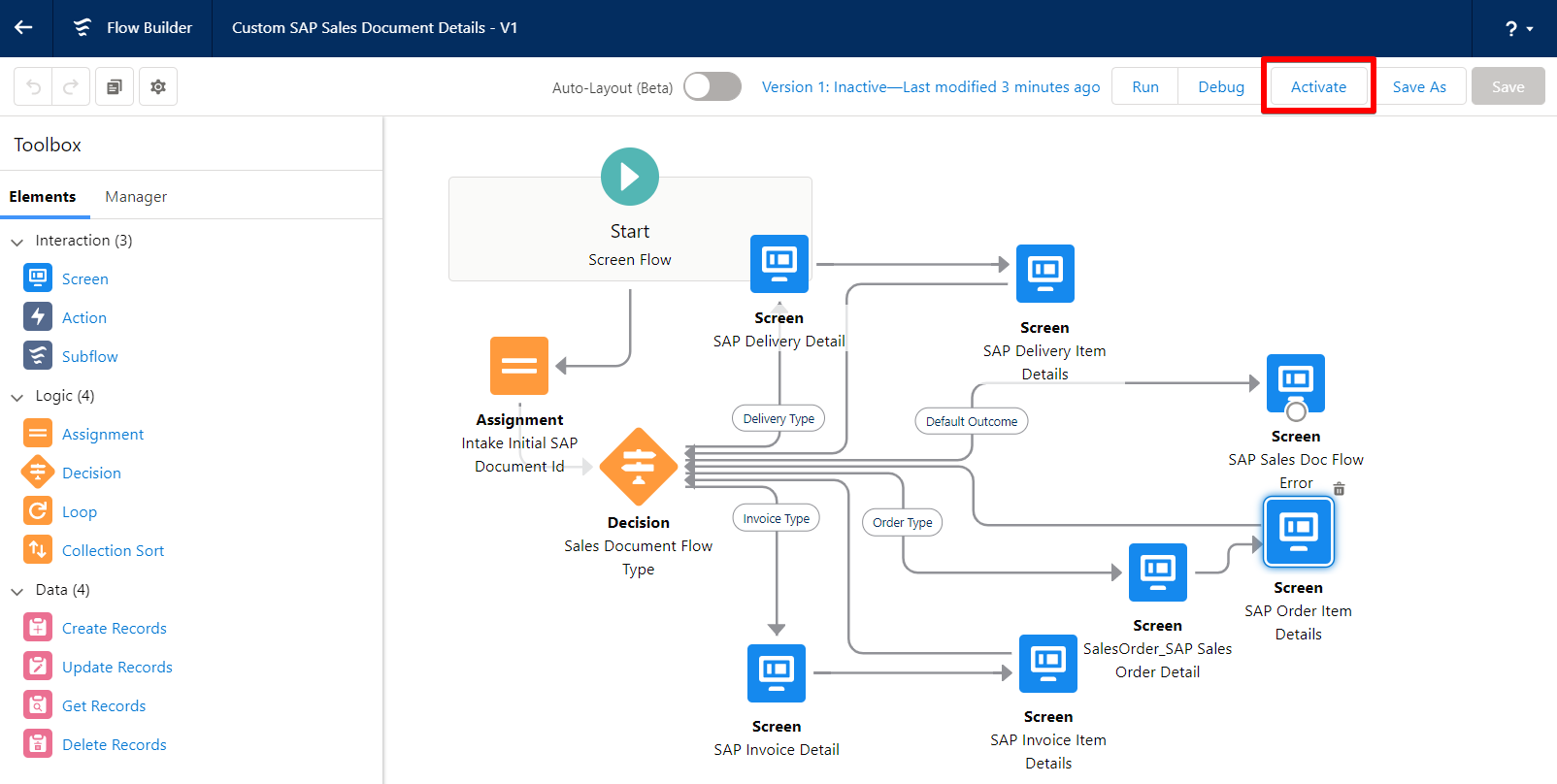The image size is (1557, 784).
Task: Collapse the Interaction (3) section
Action: (x=17, y=241)
